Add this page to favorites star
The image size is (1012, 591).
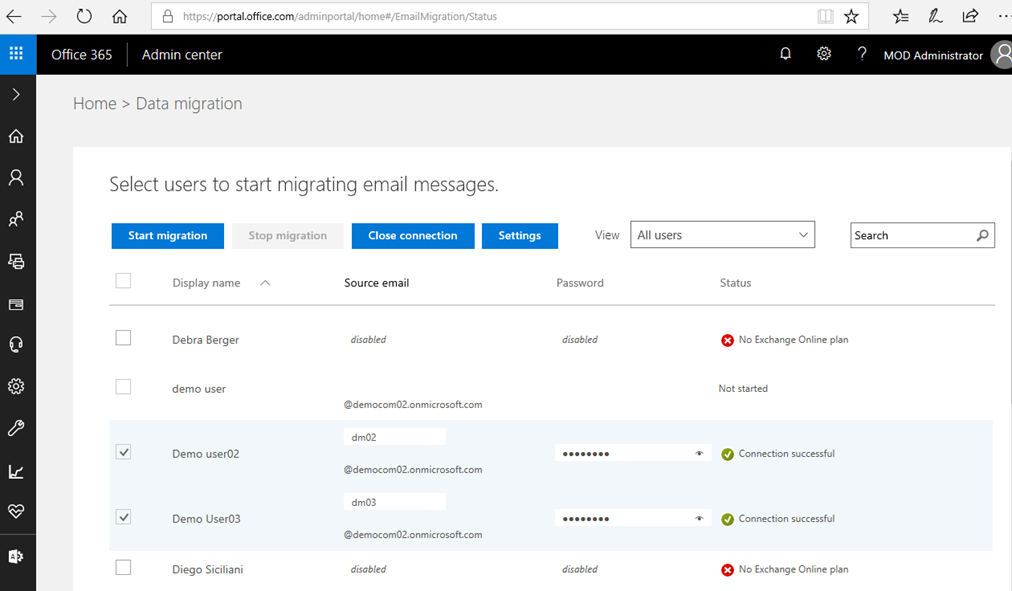pyautogui.click(x=851, y=16)
